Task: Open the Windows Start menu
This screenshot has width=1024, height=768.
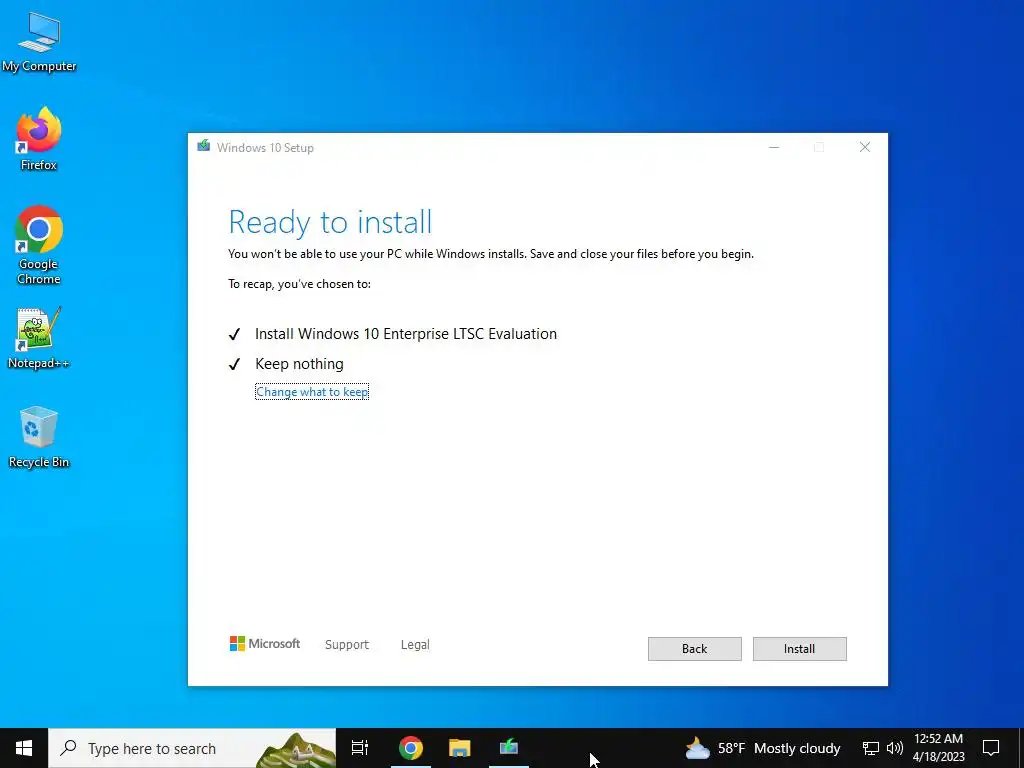Action: coord(24,748)
